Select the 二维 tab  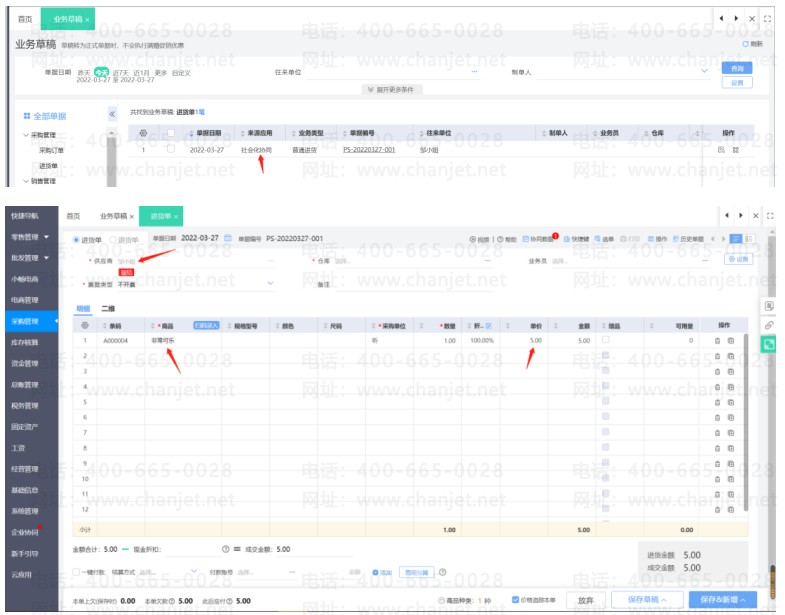point(108,309)
